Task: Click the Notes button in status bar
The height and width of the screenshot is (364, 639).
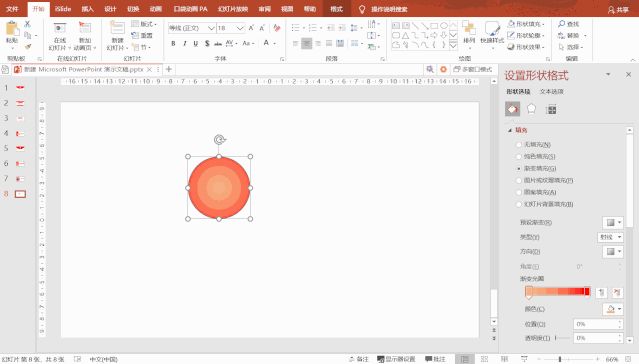Action: pos(359,359)
